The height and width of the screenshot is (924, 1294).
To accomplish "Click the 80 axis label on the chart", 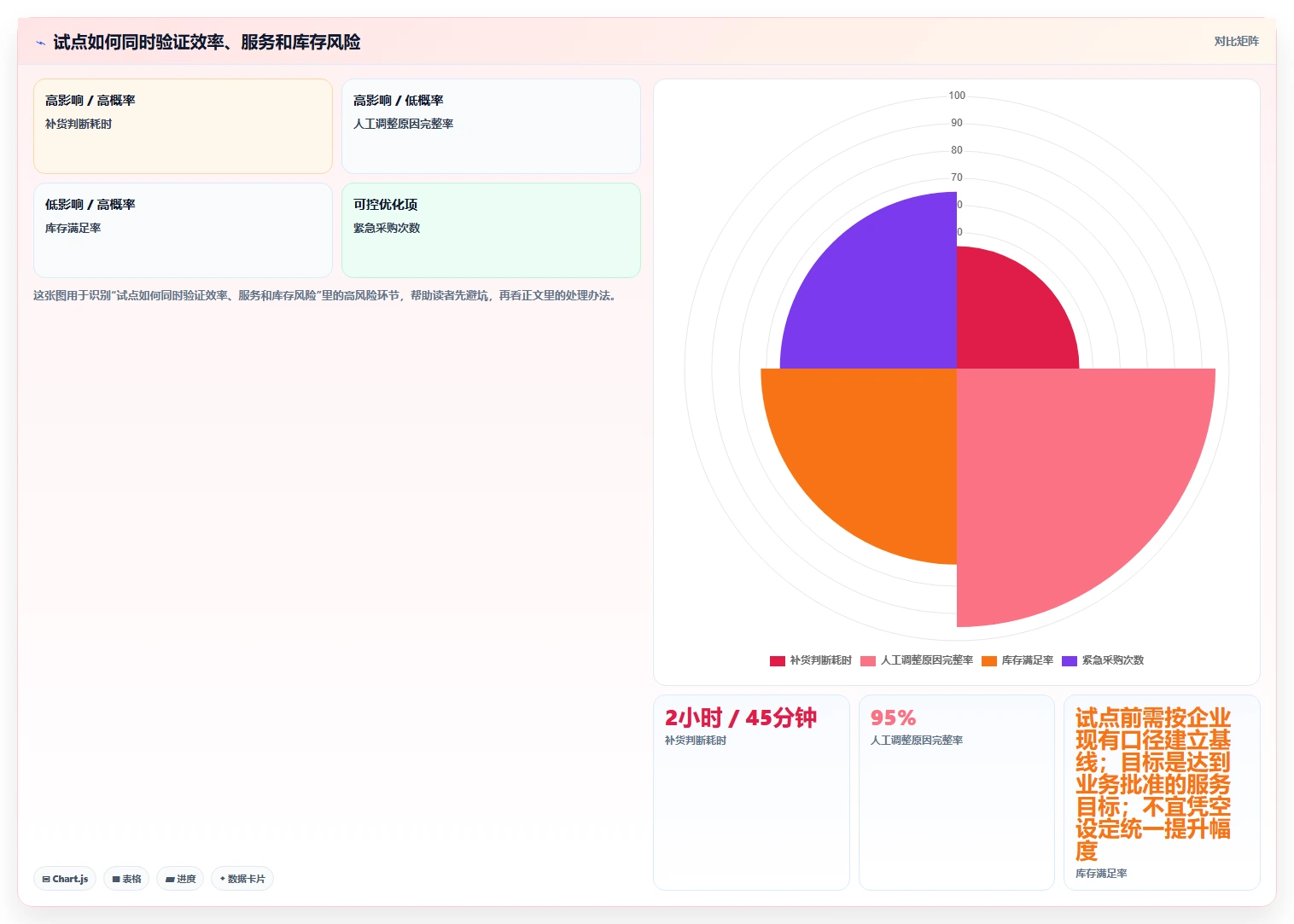I will [957, 150].
